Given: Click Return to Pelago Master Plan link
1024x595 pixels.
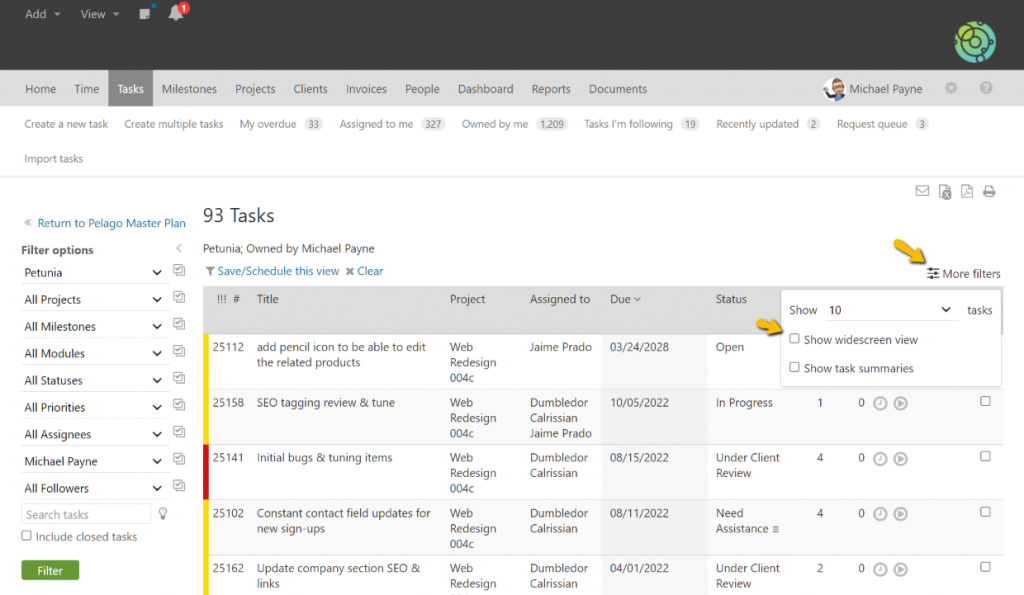Looking at the screenshot, I should point(112,223).
